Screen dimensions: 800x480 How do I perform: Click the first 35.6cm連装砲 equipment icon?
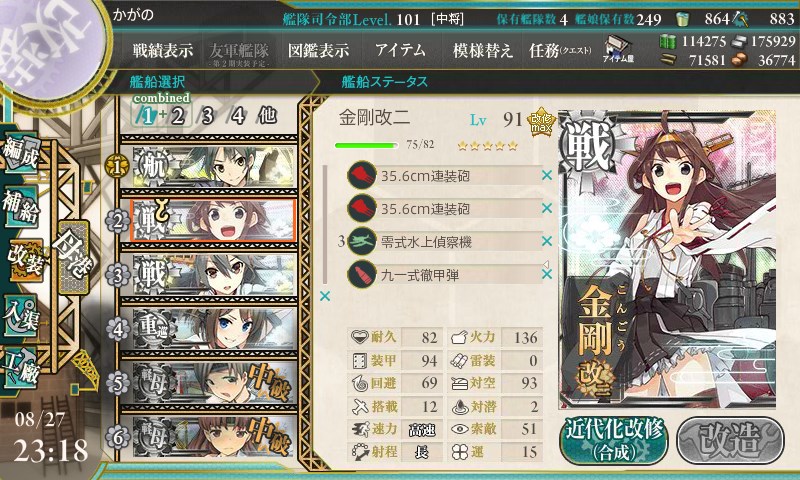coord(362,175)
